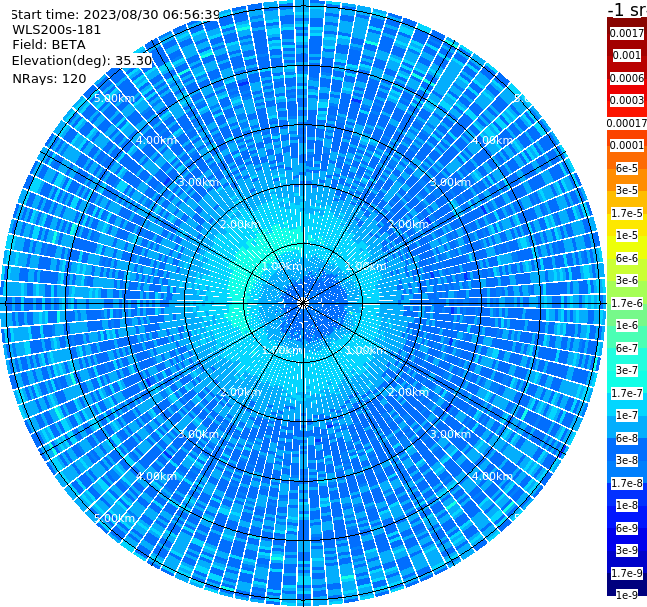Image resolution: width=647 pixels, height=607 pixels.
Task: Click the 1.7e-7 colorbar label
Action: point(627,393)
